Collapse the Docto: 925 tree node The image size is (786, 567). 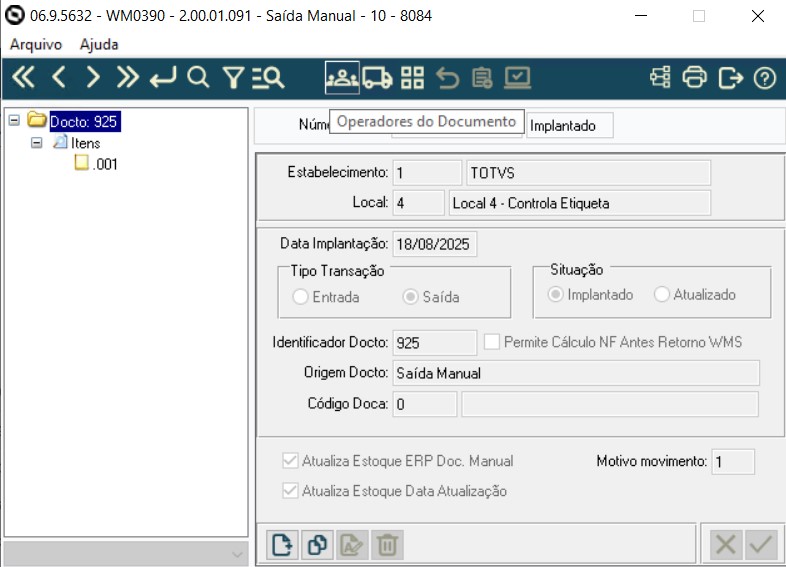pyautogui.click(x=15, y=121)
